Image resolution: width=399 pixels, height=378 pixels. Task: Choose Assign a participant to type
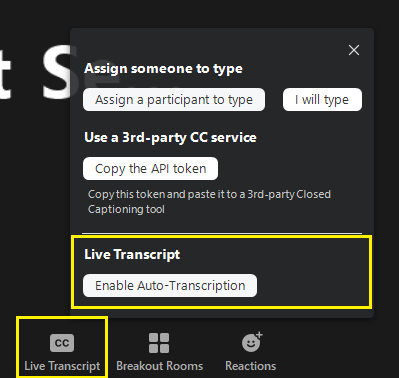click(174, 100)
